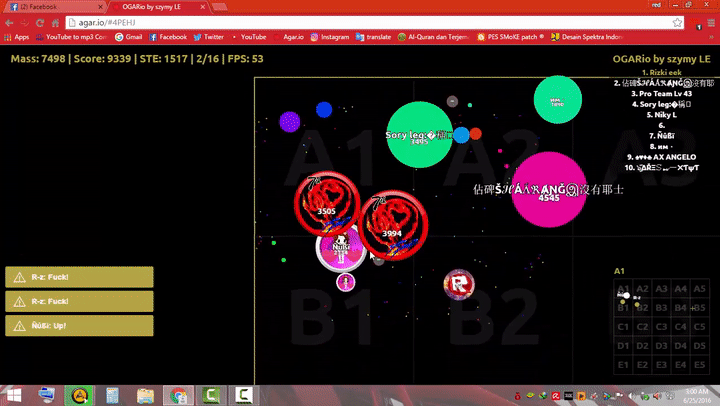This screenshot has width=720, height=406.
Task: Click the green Sory leg cell
Action: point(419,135)
